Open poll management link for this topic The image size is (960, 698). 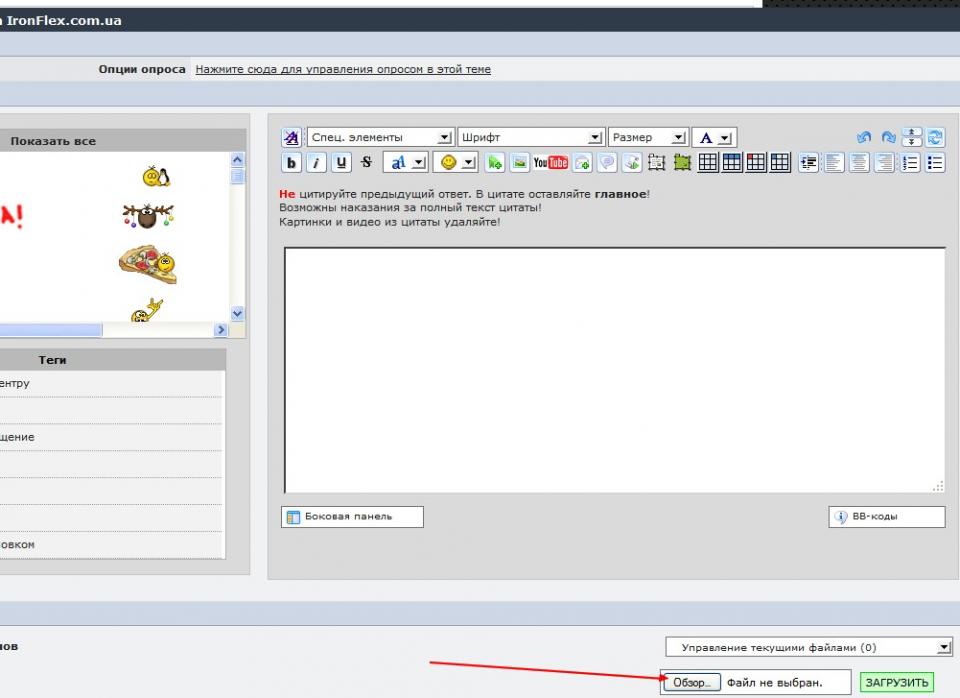click(343, 70)
